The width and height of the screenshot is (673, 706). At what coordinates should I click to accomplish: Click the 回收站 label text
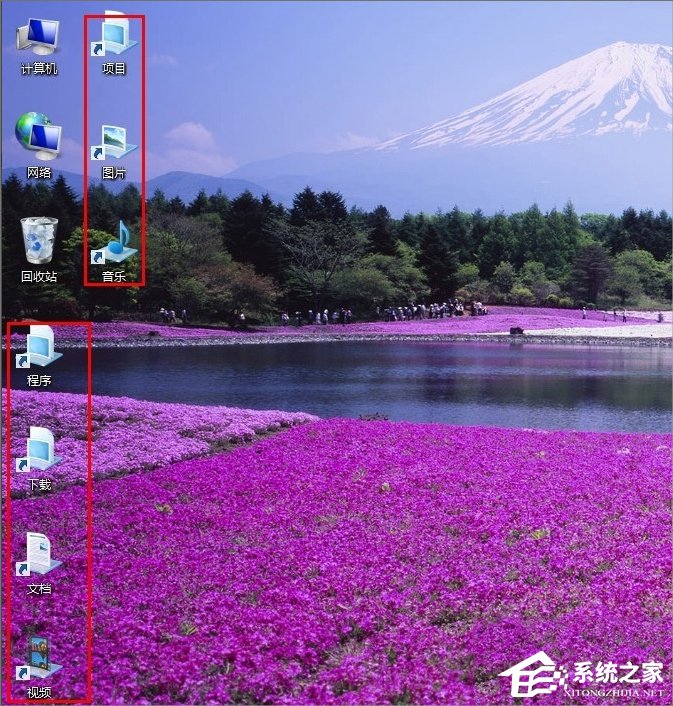point(39,276)
